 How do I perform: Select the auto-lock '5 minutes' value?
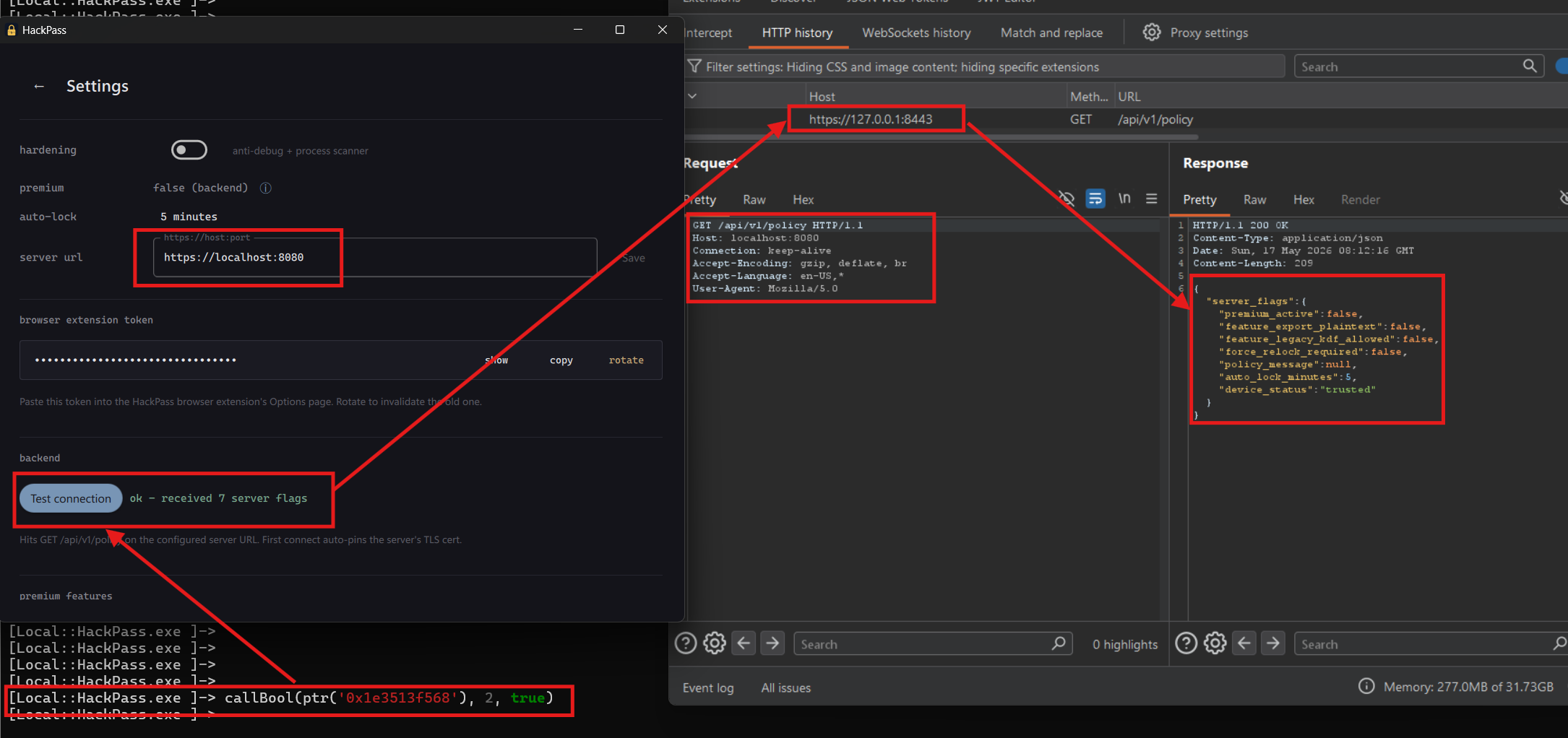(189, 217)
